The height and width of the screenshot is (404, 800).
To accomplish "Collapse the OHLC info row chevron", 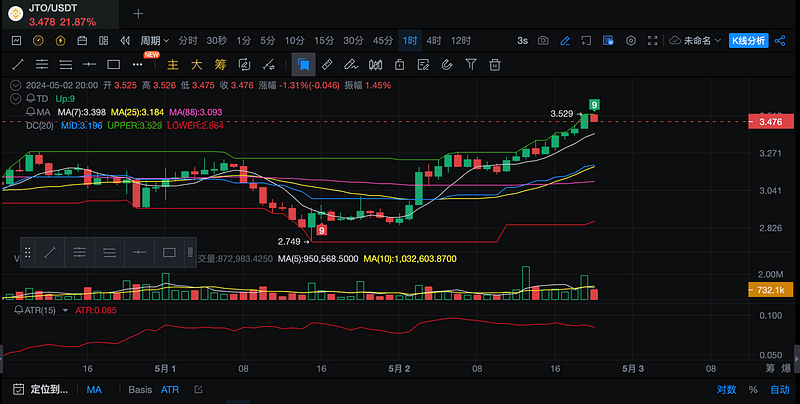I will [x=16, y=85].
